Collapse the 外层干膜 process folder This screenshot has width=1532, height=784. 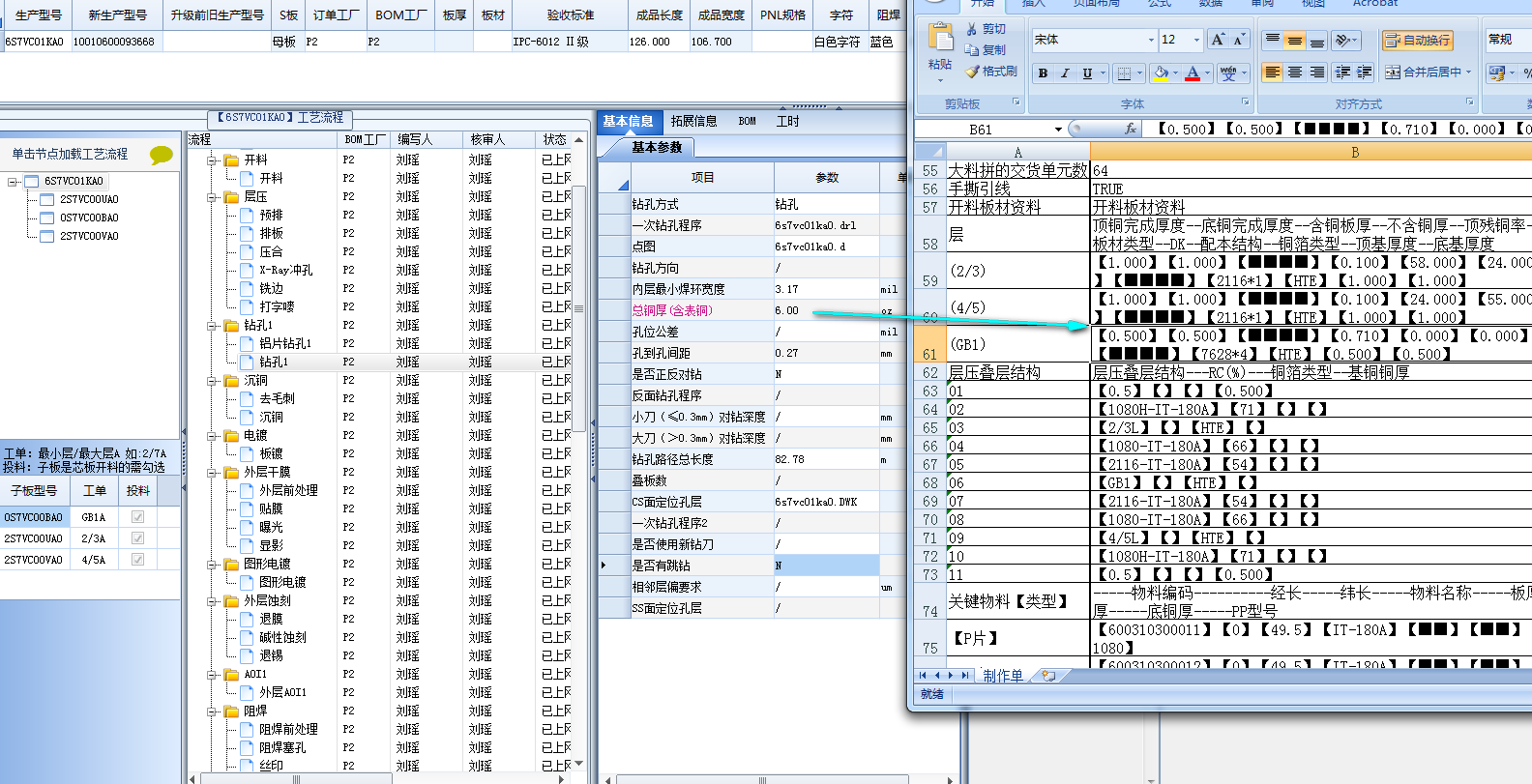coord(212,472)
